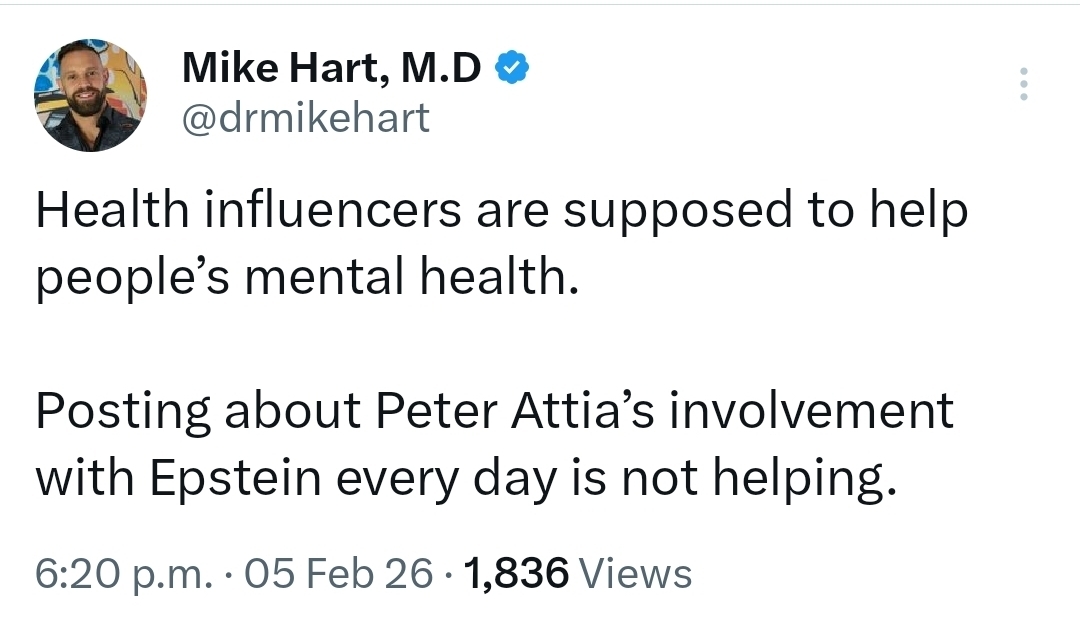
Task: Click the 1,836 view count number
Action: coord(517,574)
